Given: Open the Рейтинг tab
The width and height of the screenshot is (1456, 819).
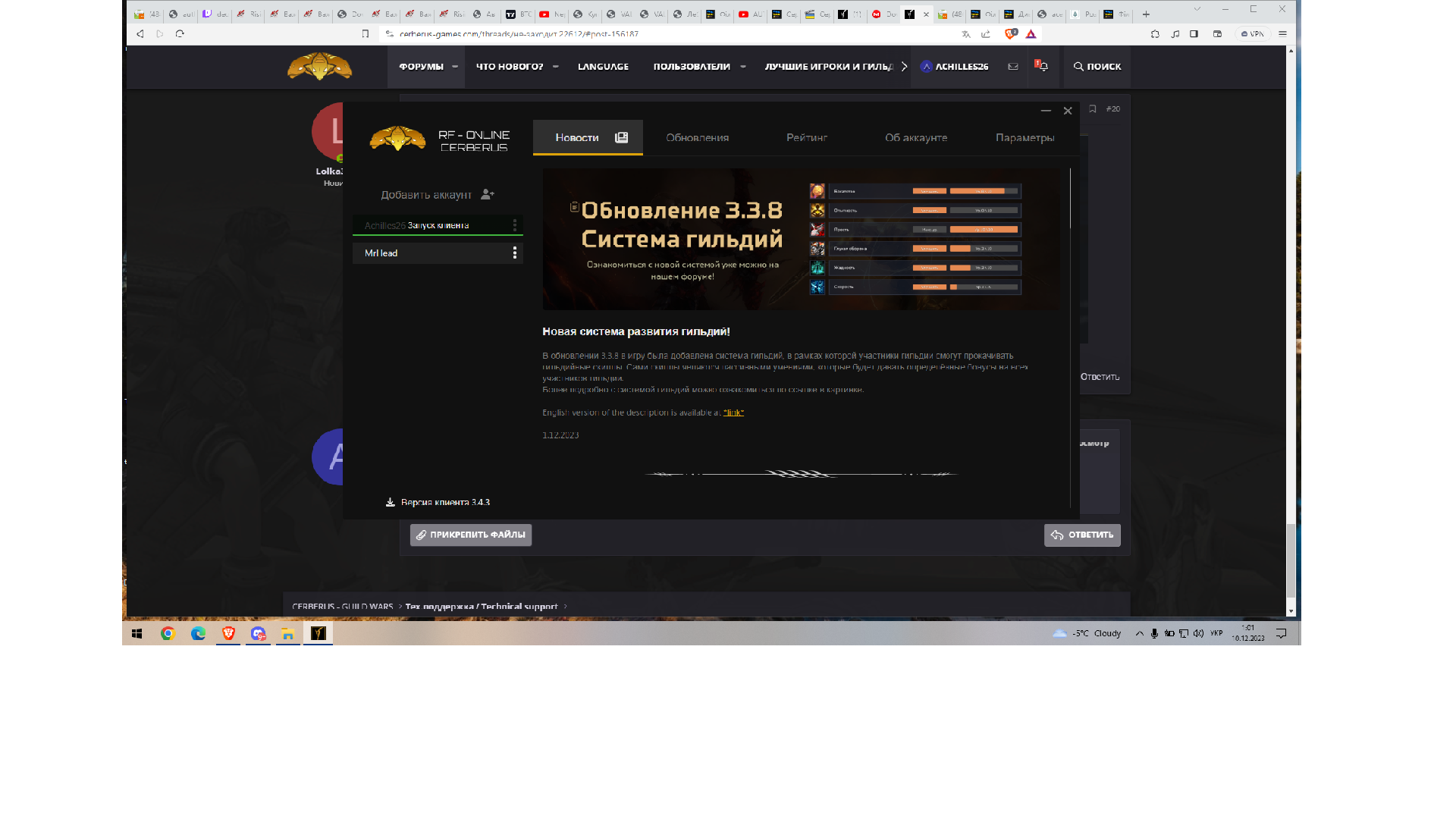Looking at the screenshot, I should point(807,137).
